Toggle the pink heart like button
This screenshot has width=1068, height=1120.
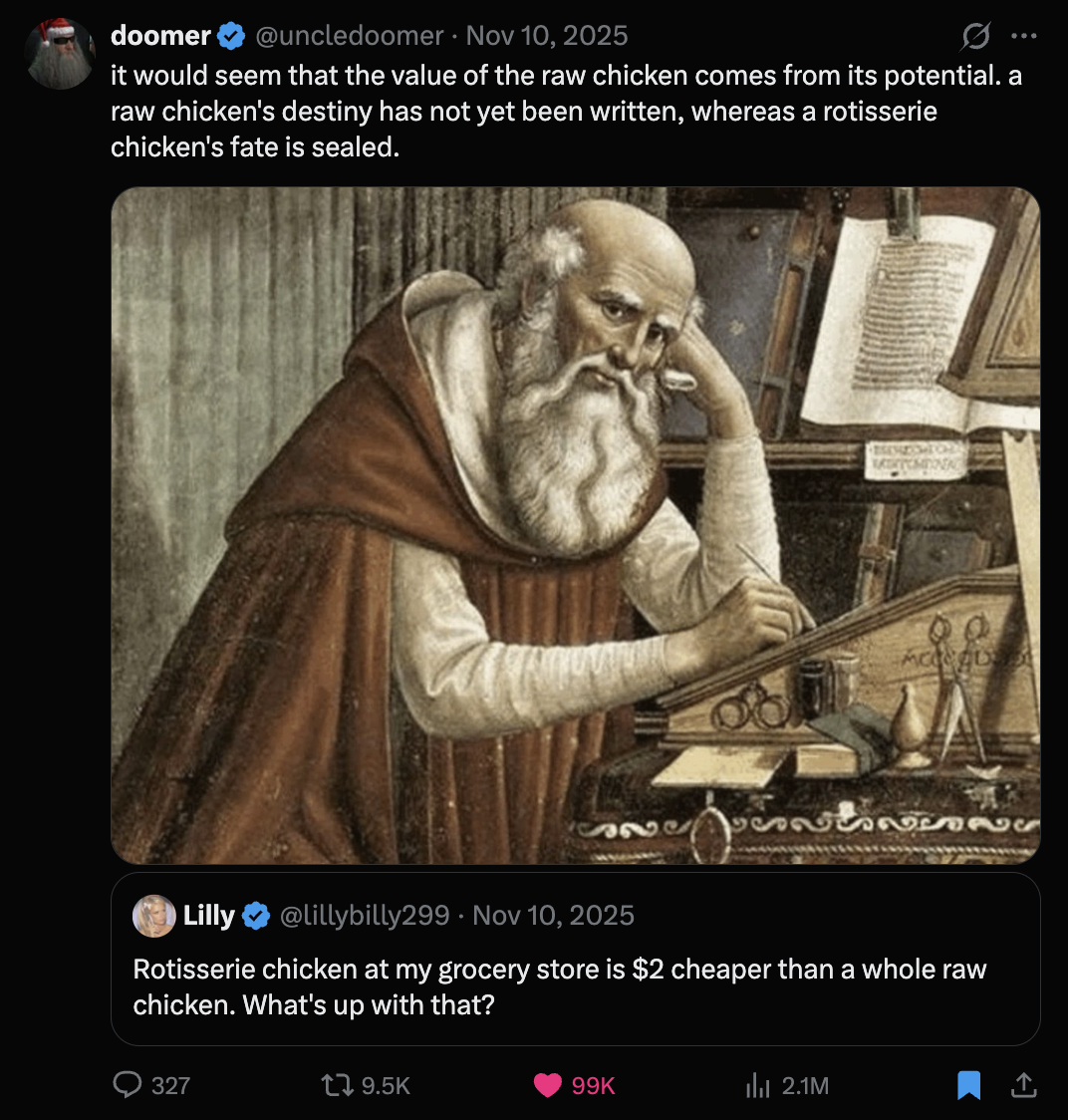pyautogui.click(x=548, y=1084)
